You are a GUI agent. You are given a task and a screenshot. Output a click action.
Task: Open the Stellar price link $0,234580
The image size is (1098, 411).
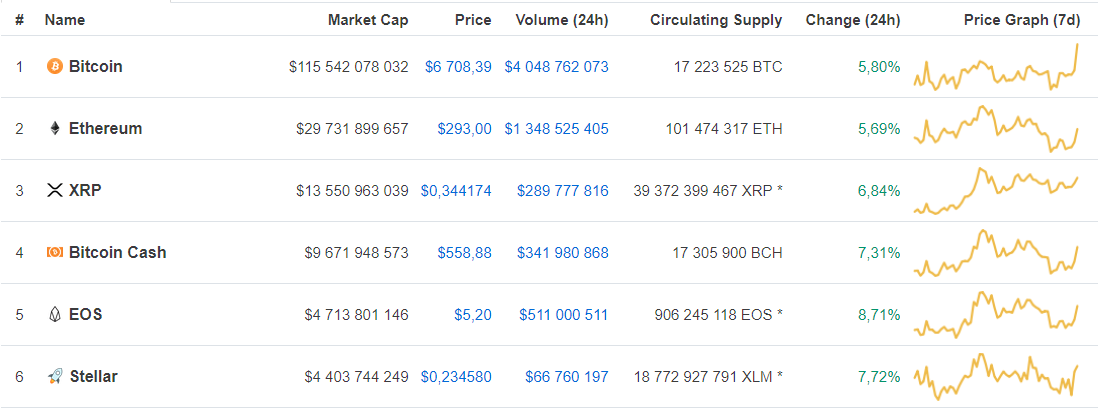click(x=456, y=377)
